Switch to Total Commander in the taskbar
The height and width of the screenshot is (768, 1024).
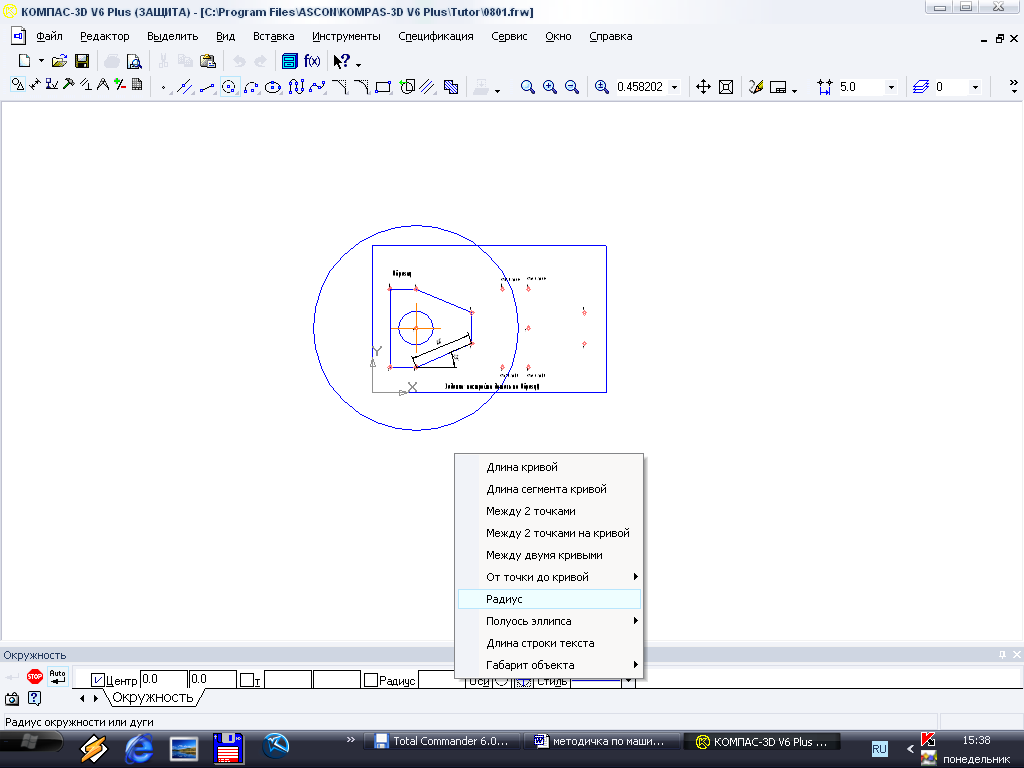[443, 741]
